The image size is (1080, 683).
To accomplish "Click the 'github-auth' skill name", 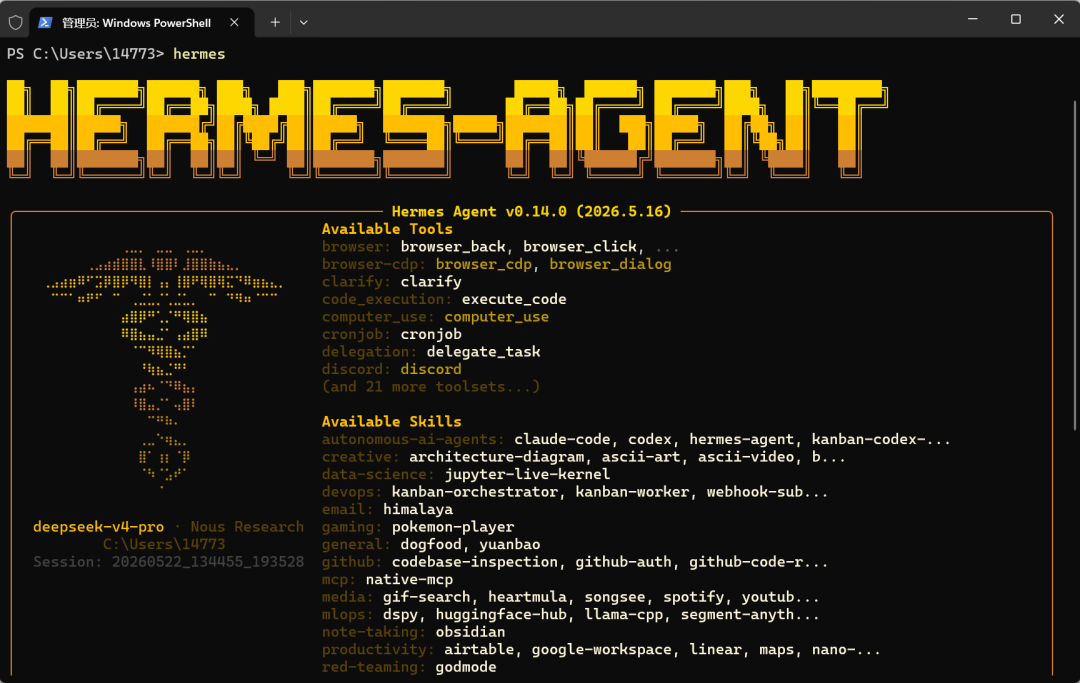I will coord(623,563).
